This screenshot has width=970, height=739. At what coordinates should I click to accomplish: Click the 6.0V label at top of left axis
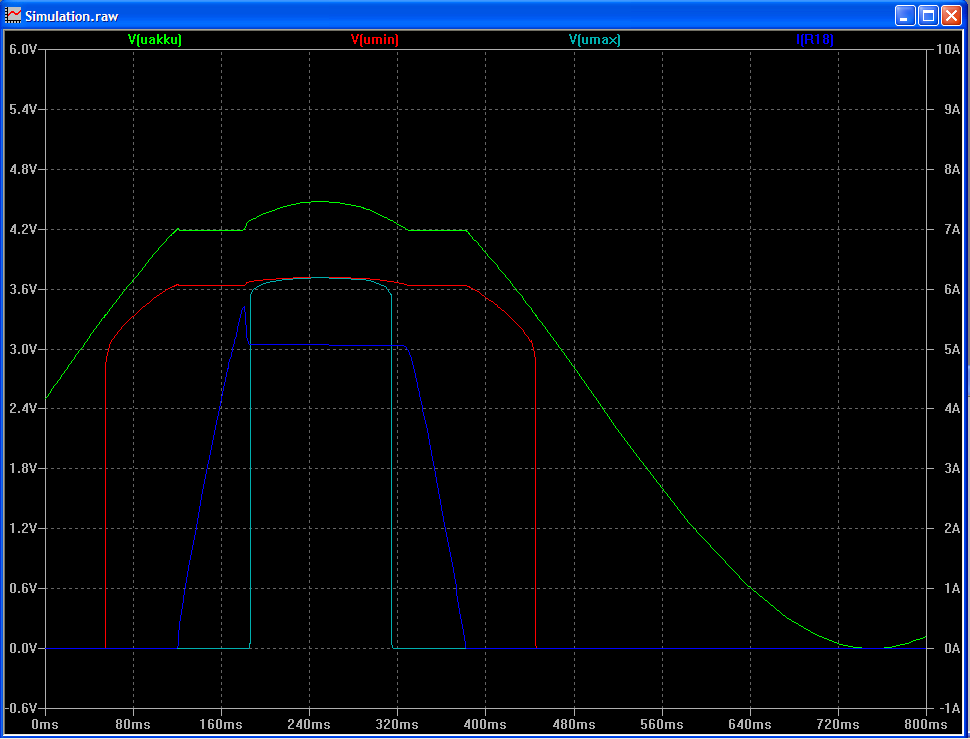coord(25,49)
